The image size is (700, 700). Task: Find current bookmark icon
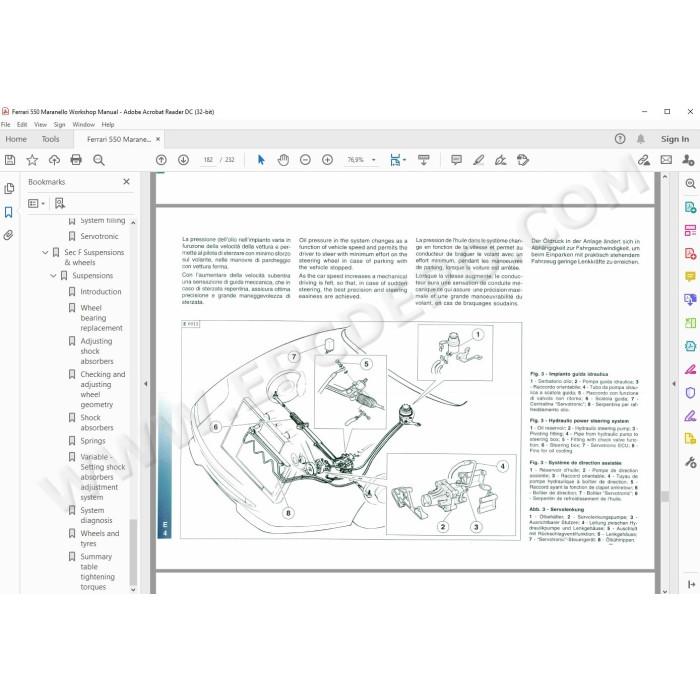click(x=60, y=204)
